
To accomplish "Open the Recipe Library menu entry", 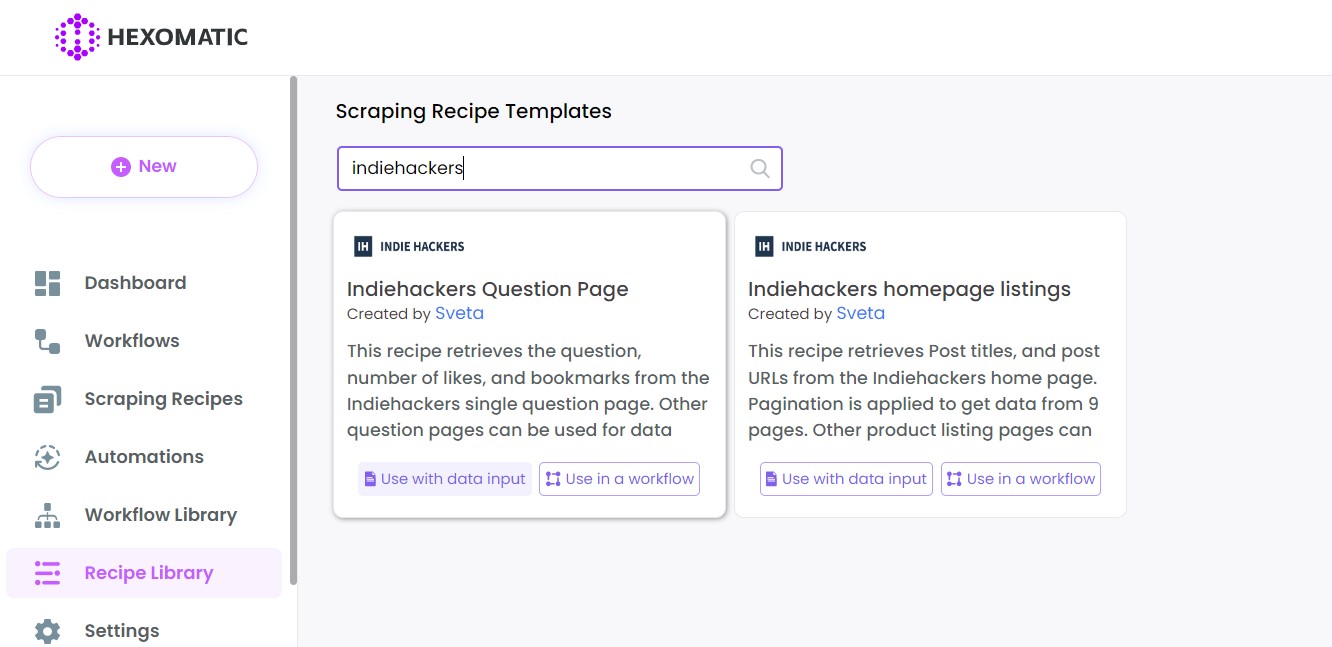I will [148, 572].
